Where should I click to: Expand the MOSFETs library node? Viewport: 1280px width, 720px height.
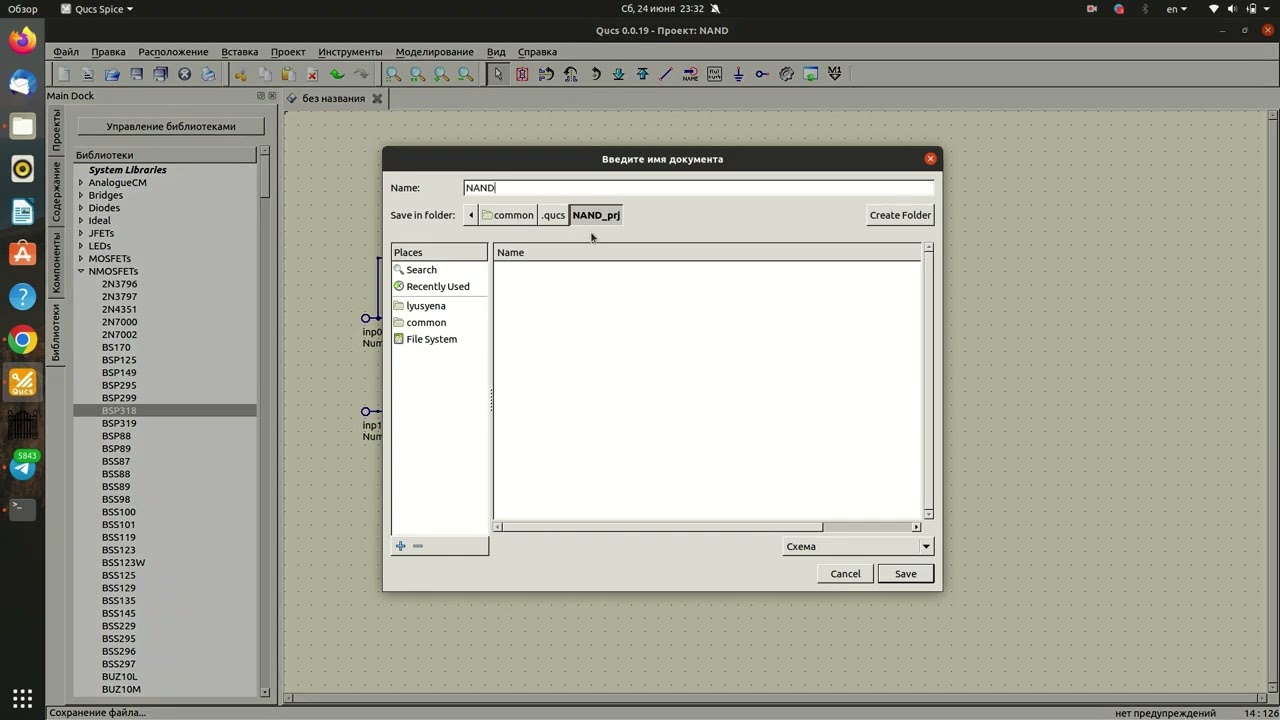coord(81,259)
